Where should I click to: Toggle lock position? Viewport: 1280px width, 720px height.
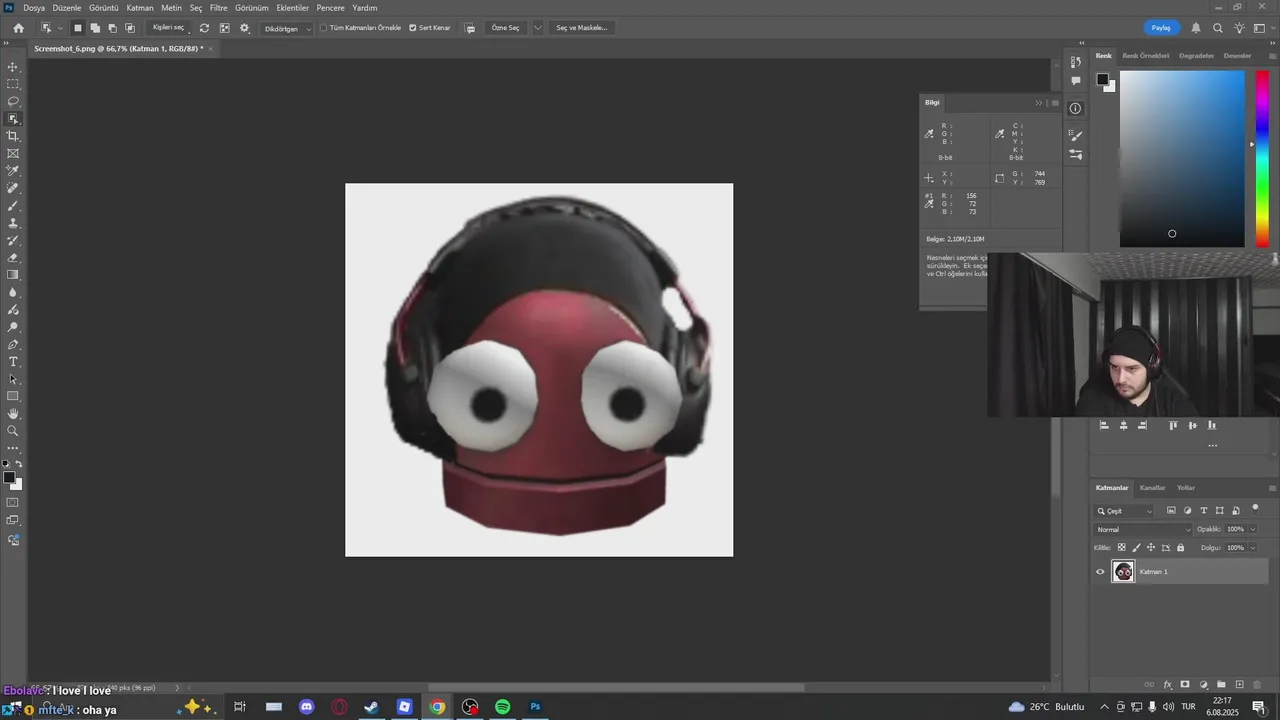[1151, 547]
